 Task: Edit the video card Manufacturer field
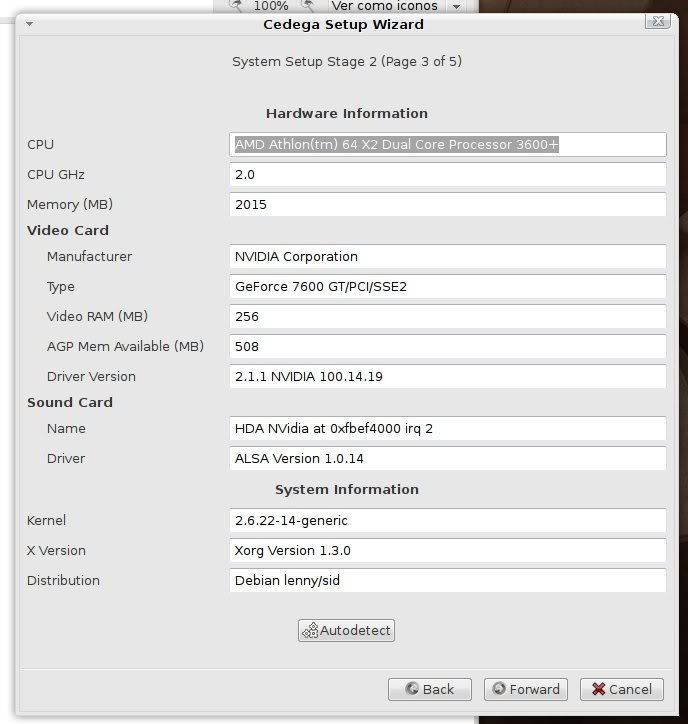tap(447, 256)
